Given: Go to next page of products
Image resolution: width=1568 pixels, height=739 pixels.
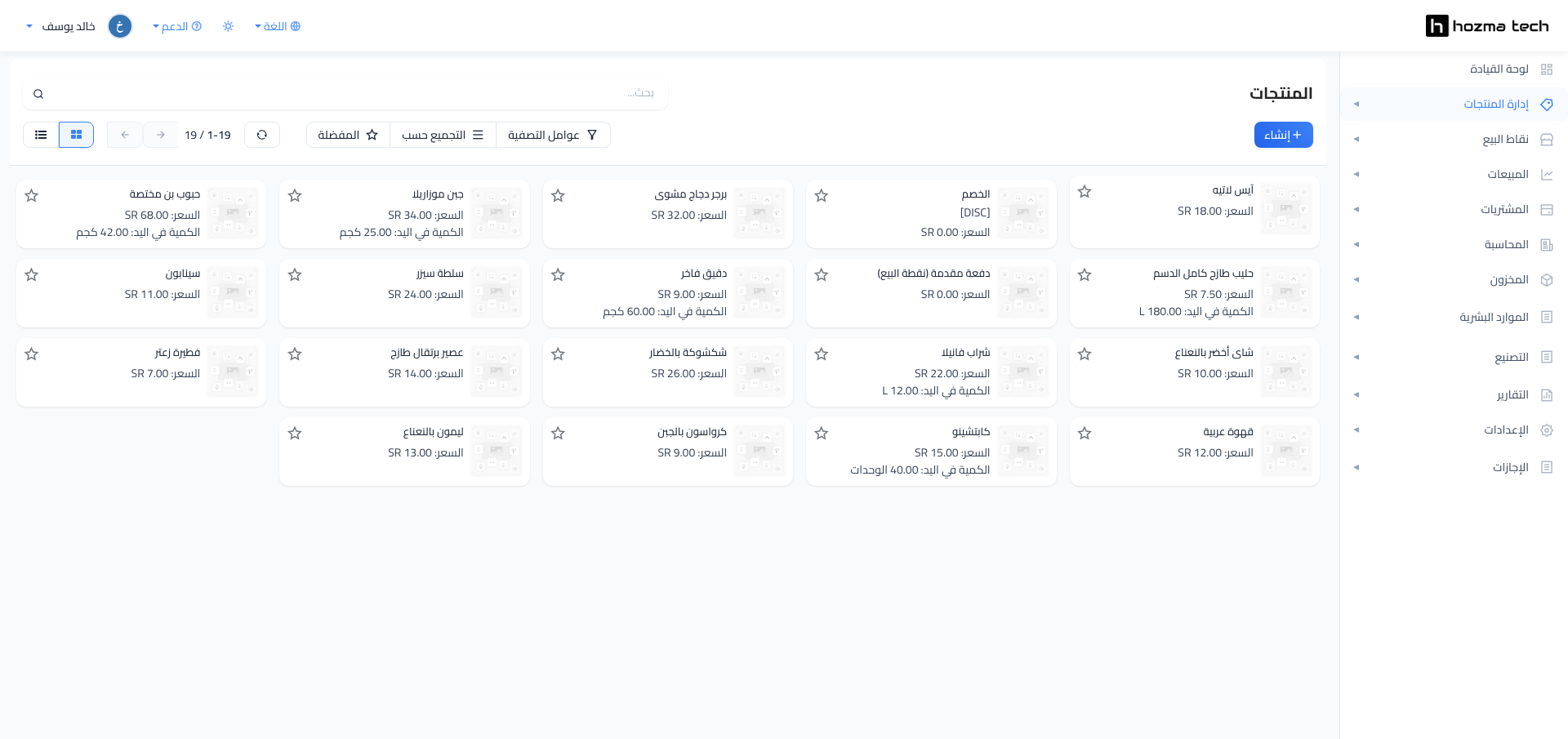Looking at the screenshot, I should point(161,135).
